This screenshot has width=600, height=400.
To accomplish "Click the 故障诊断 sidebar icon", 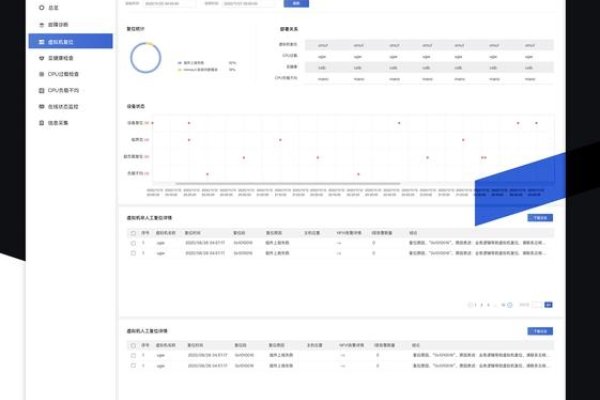I will (x=40, y=24).
